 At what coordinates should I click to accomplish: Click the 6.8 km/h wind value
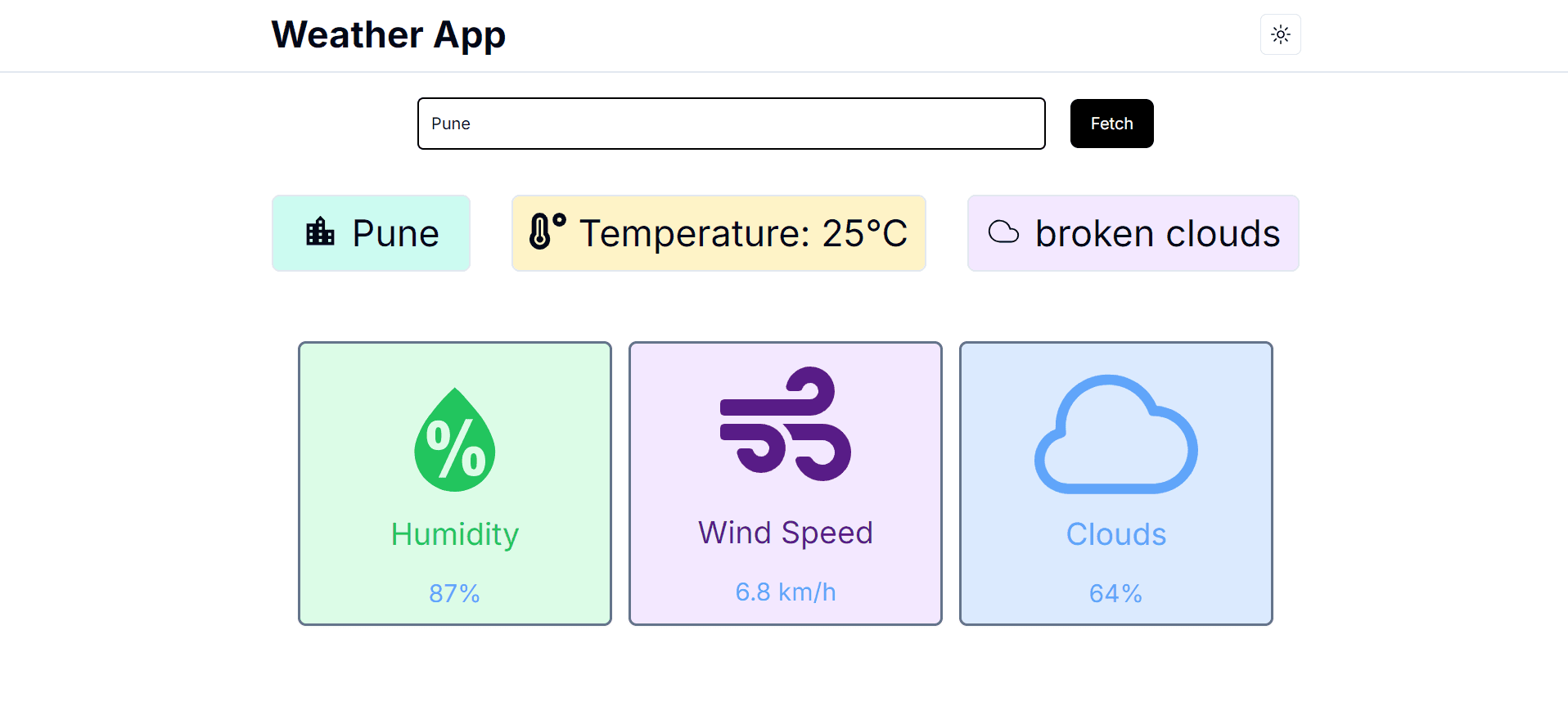[785, 592]
